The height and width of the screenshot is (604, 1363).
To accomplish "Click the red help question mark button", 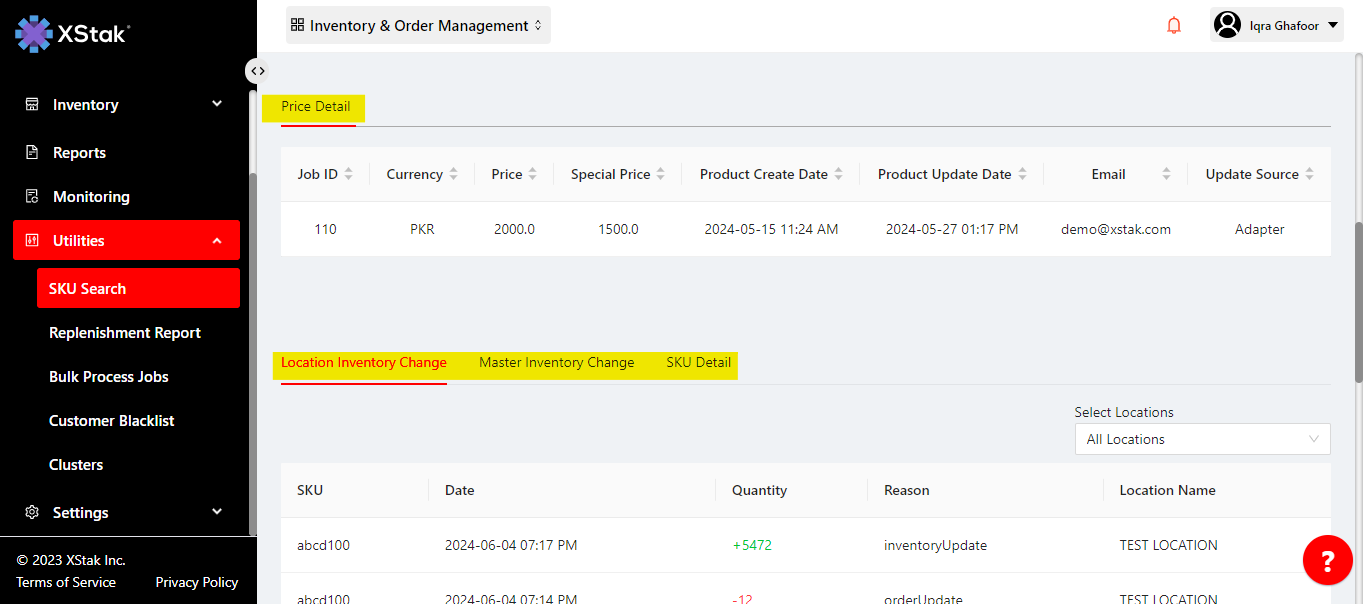I will point(1327,560).
